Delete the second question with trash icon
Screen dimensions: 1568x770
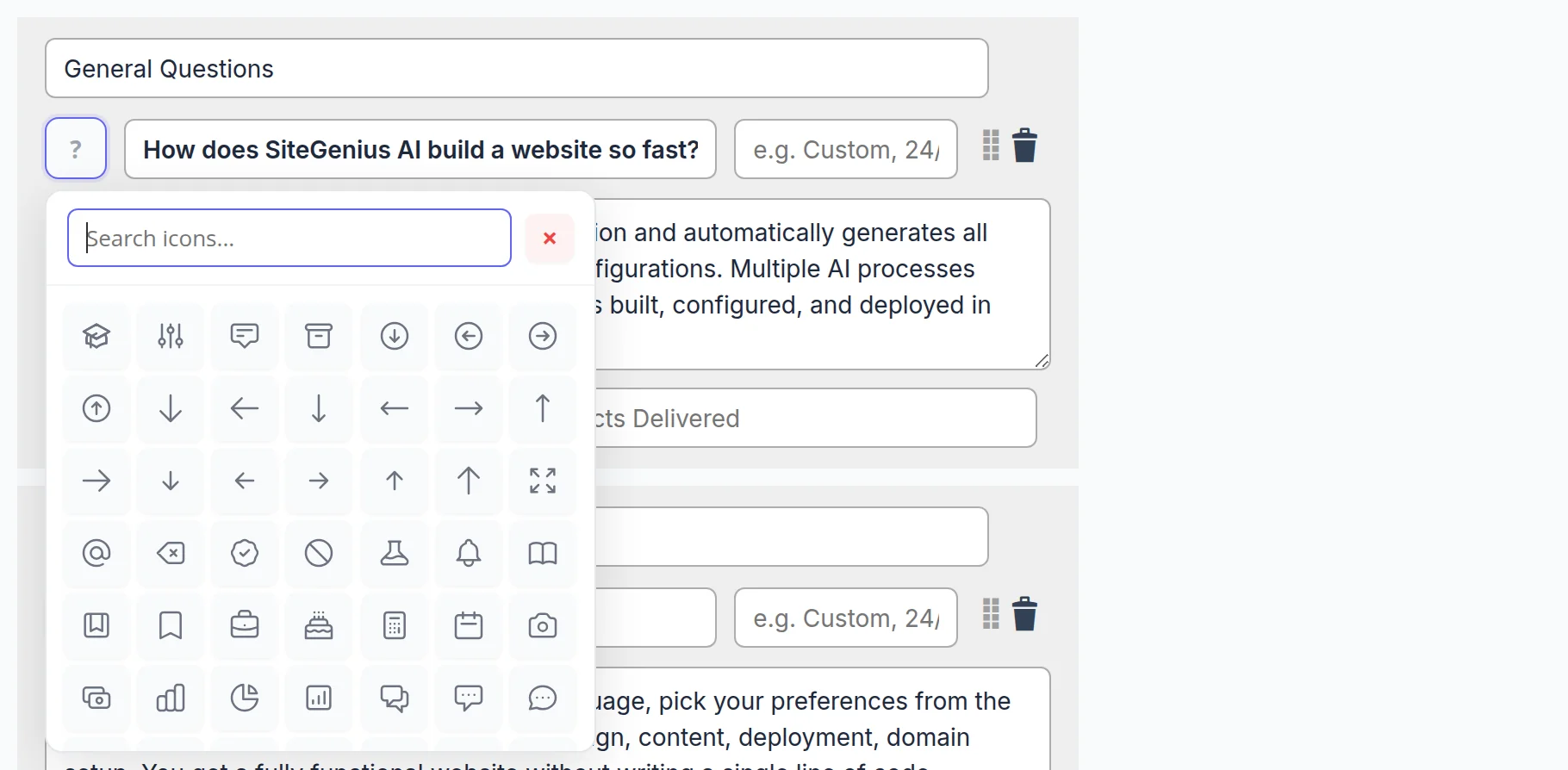1024,614
